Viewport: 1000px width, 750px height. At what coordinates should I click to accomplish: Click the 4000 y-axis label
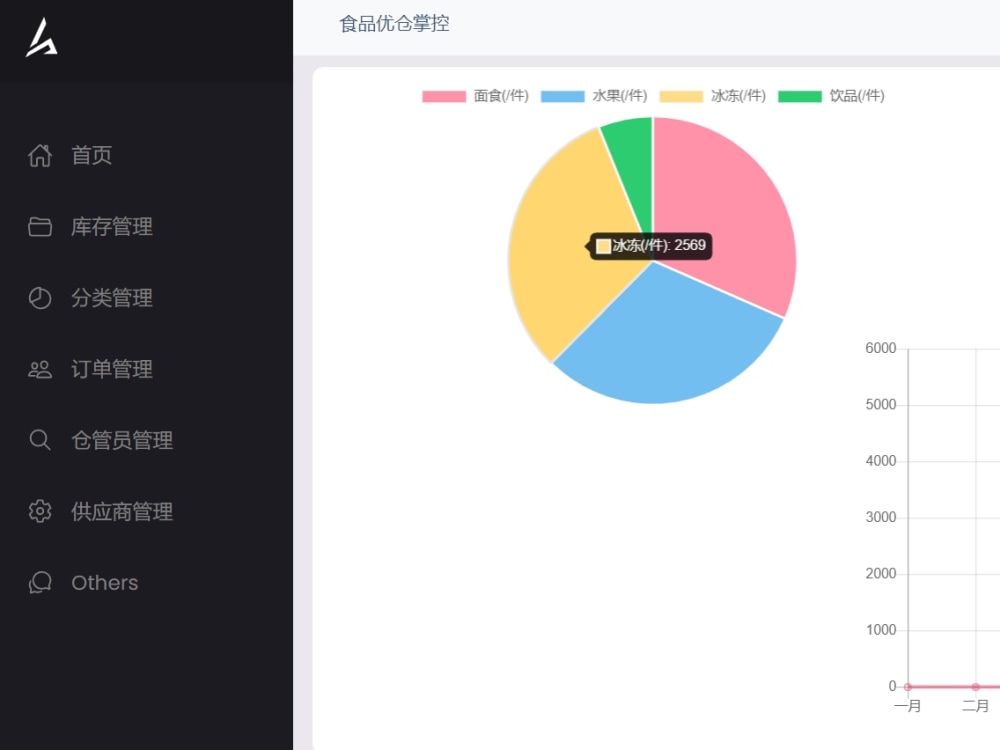click(x=881, y=460)
